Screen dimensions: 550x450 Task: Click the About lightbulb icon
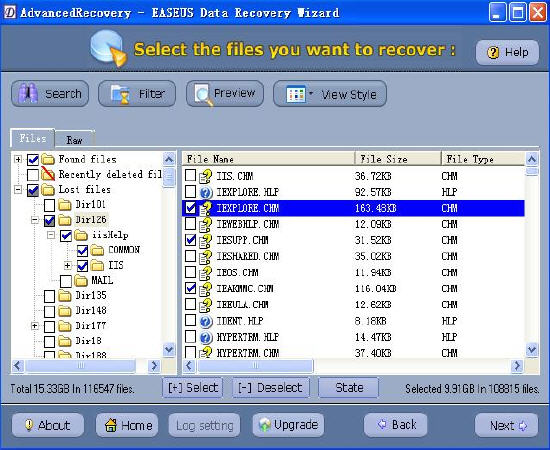29,425
